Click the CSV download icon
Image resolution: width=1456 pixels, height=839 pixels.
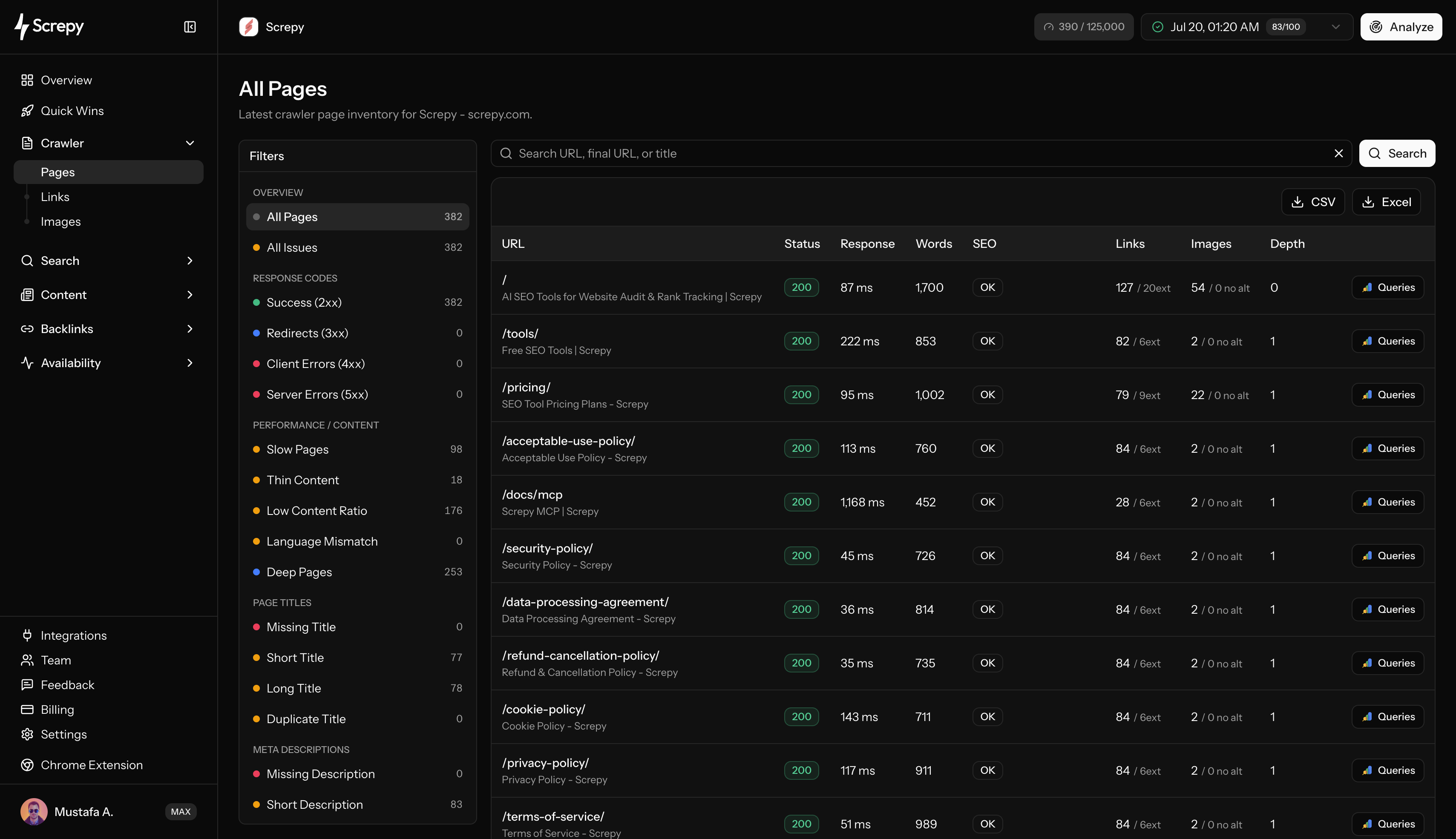click(x=1297, y=202)
